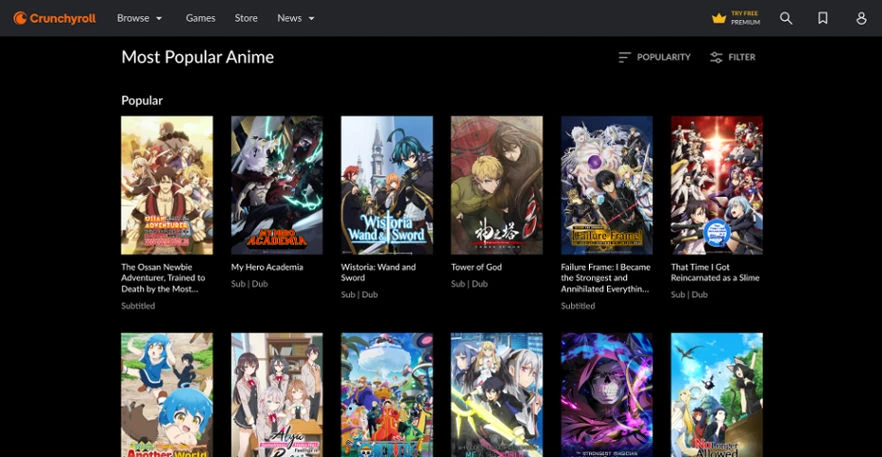Open the Alya classroom poster in second row
882x457 pixels.
coord(277,395)
